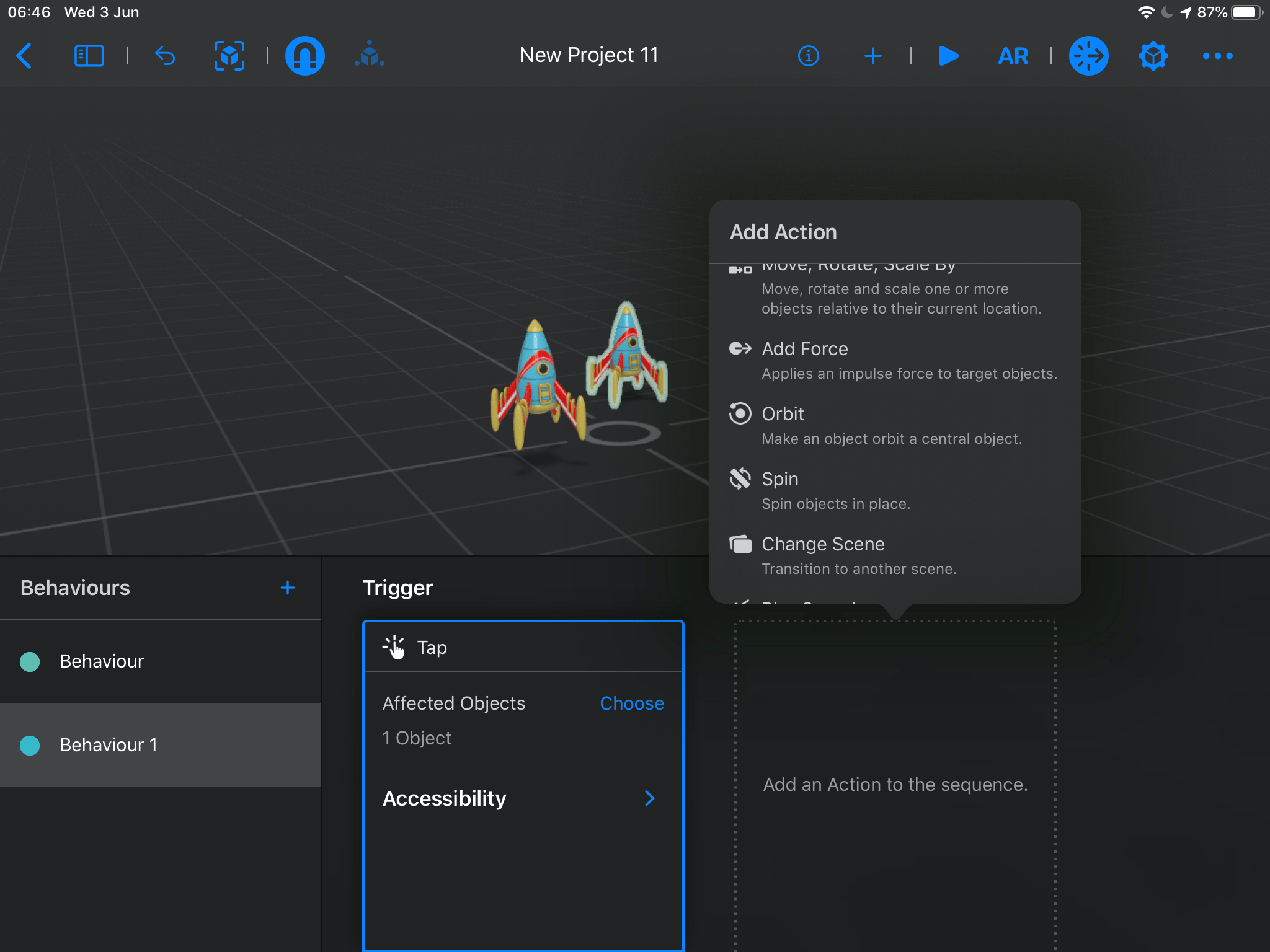Click the undo arrow icon
Image resolution: width=1270 pixels, height=952 pixels.
(165, 56)
